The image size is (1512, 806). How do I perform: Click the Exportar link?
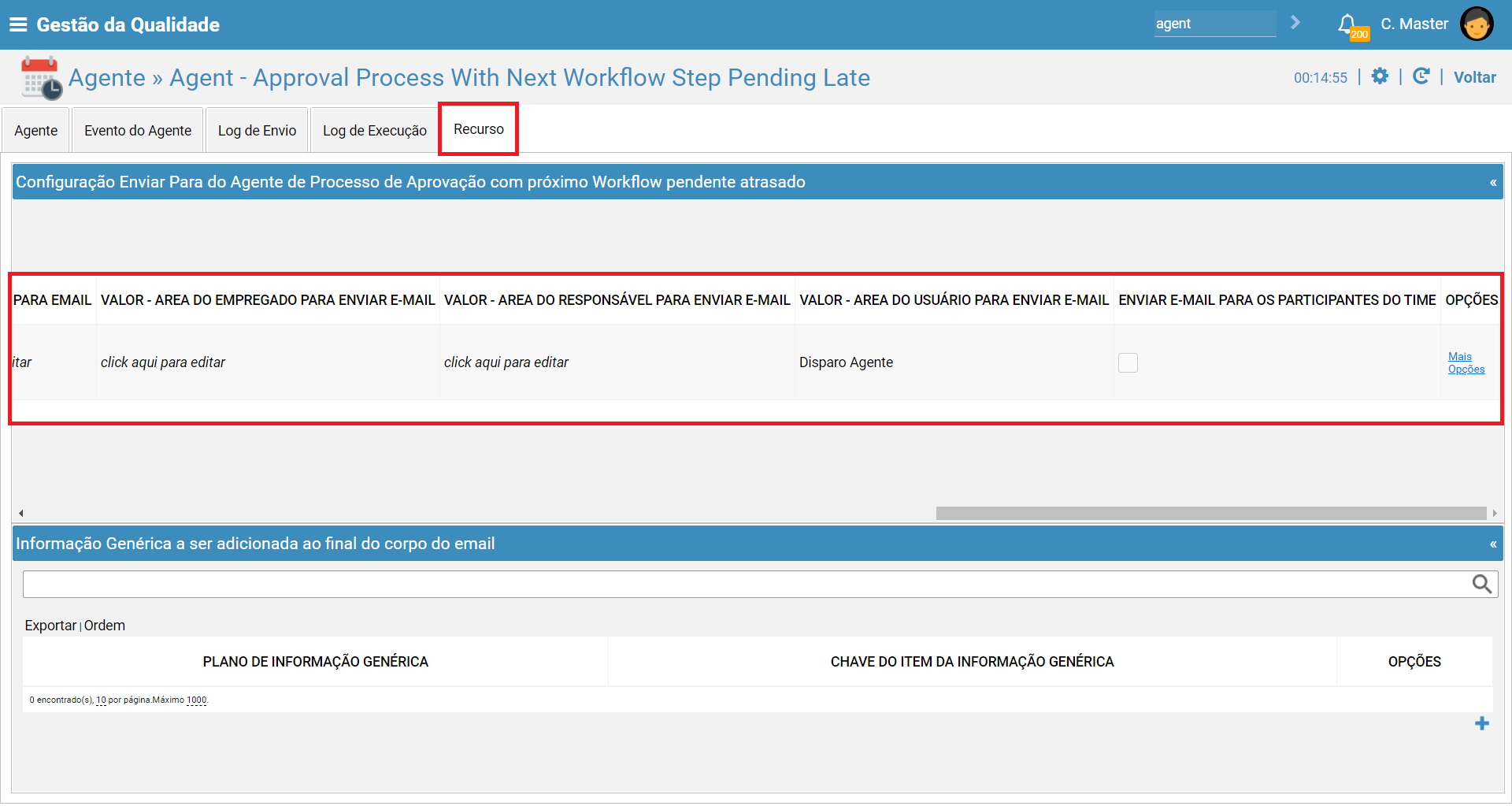coord(50,626)
